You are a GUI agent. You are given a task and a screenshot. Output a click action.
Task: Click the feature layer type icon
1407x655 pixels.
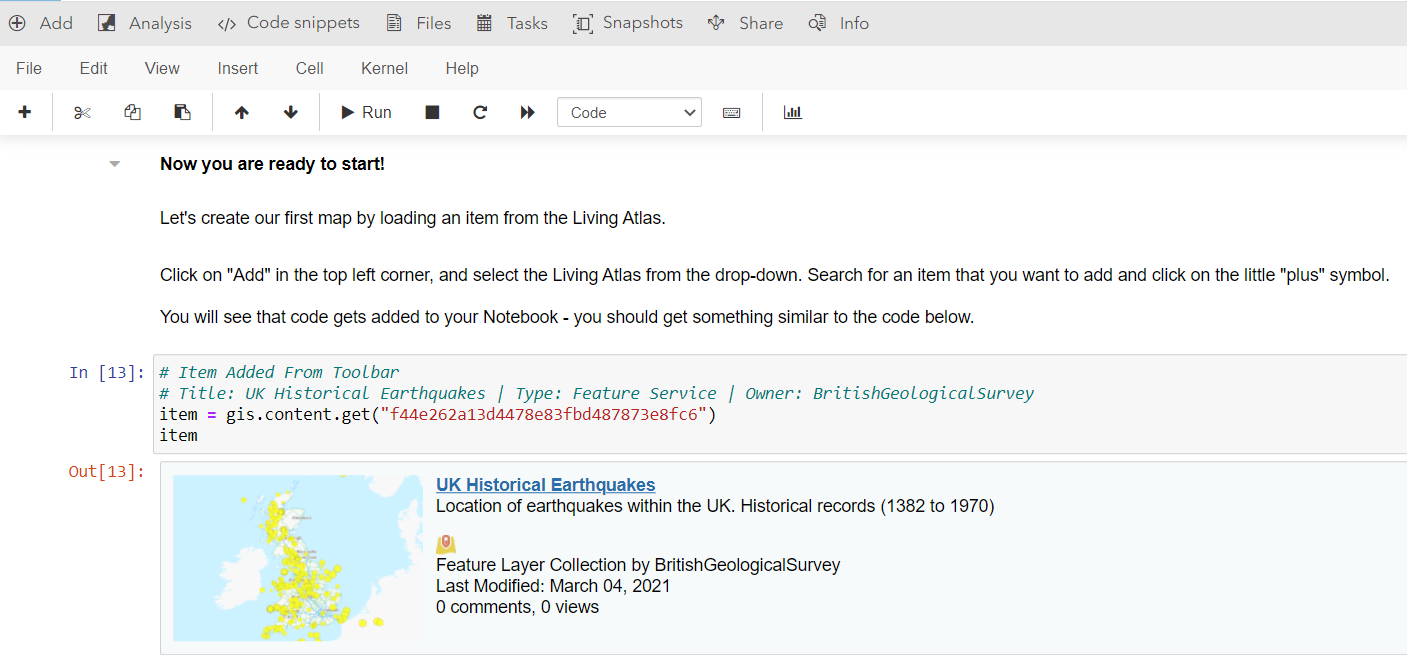point(446,544)
